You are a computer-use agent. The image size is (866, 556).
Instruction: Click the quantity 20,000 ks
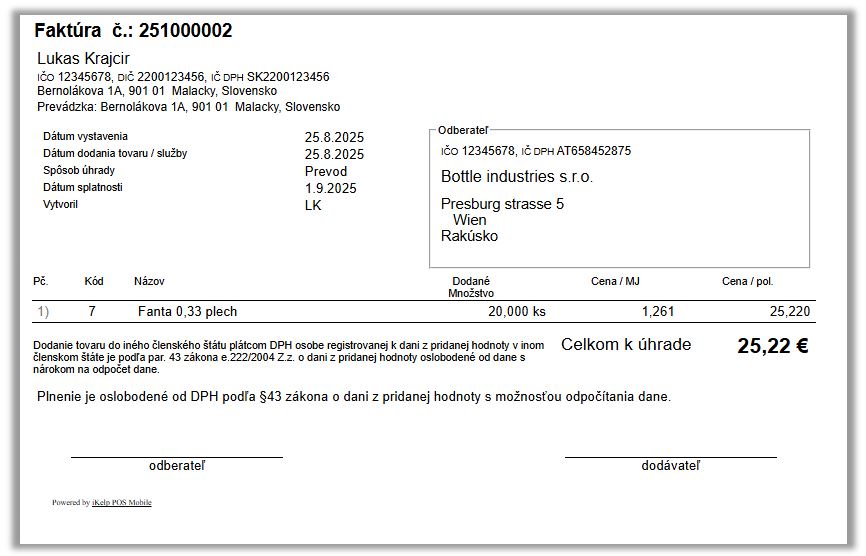tap(516, 312)
